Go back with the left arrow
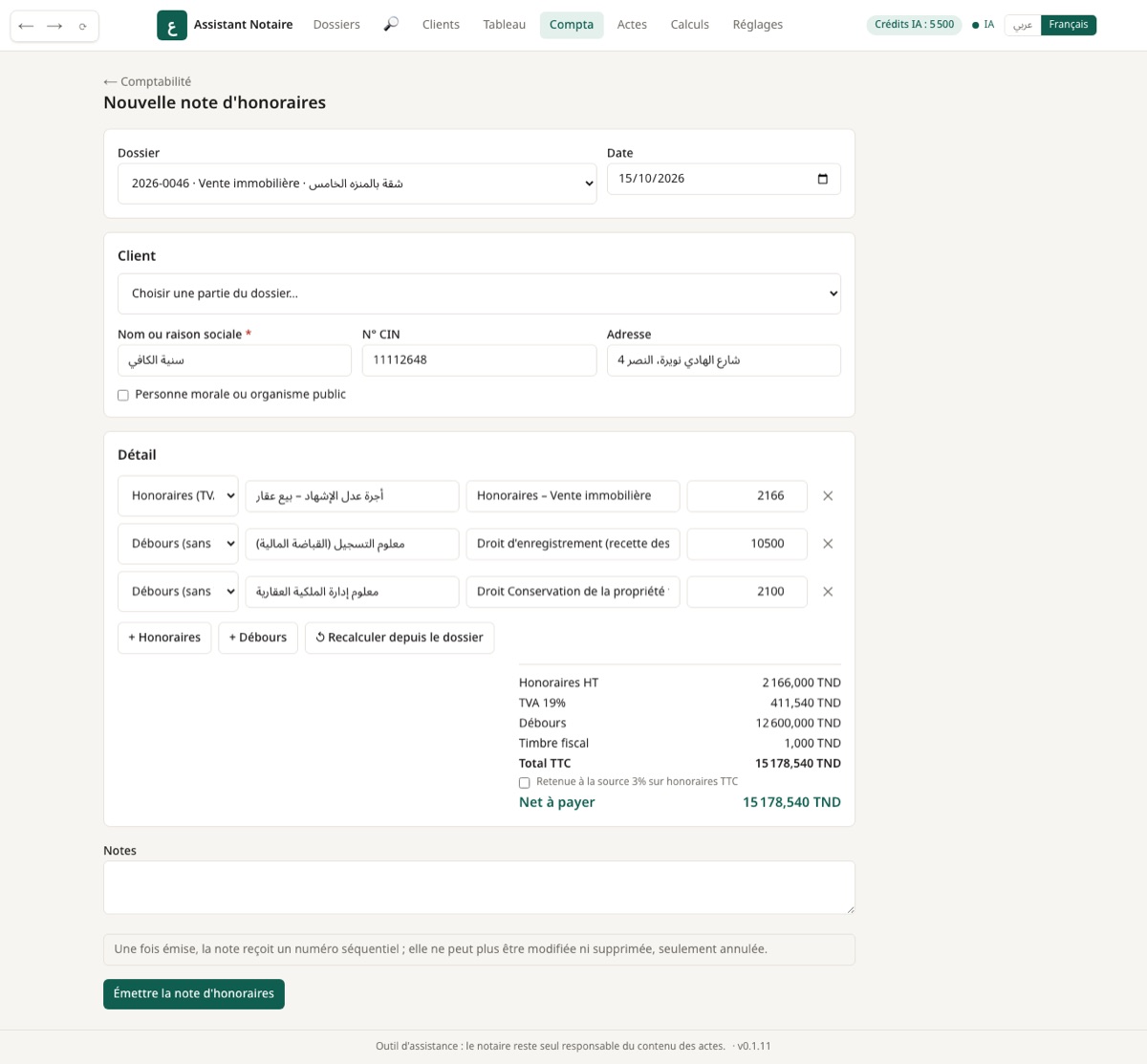The width and height of the screenshot is (1147, 1064). 26,26
